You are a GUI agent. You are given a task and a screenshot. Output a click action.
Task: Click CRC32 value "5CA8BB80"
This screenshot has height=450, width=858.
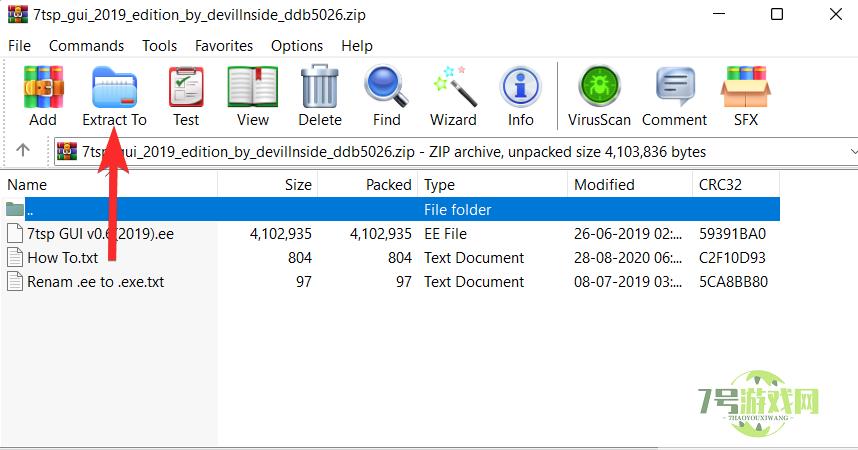tap(733, 282)
